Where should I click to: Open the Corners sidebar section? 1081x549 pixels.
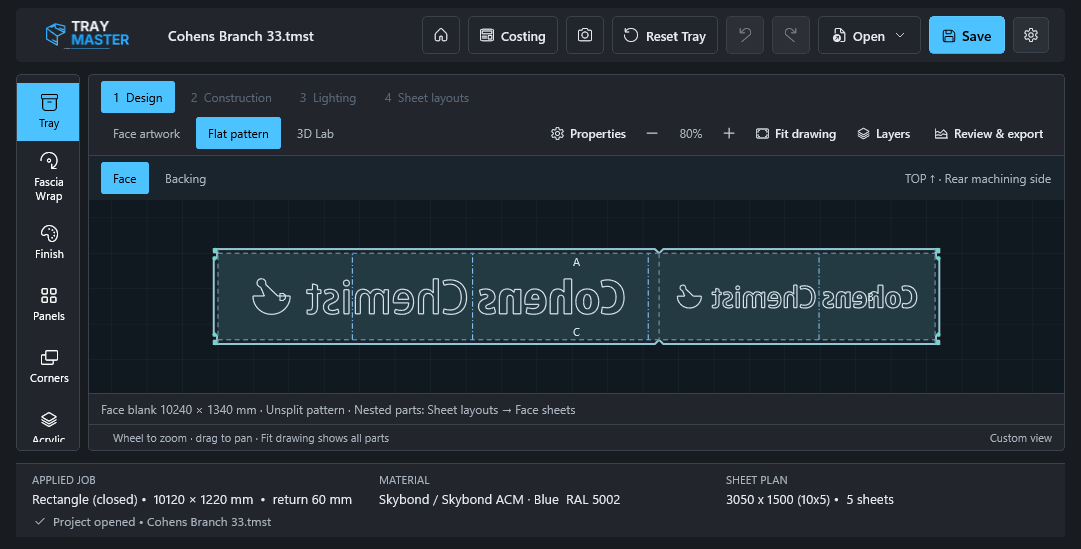tap(48, 366)
